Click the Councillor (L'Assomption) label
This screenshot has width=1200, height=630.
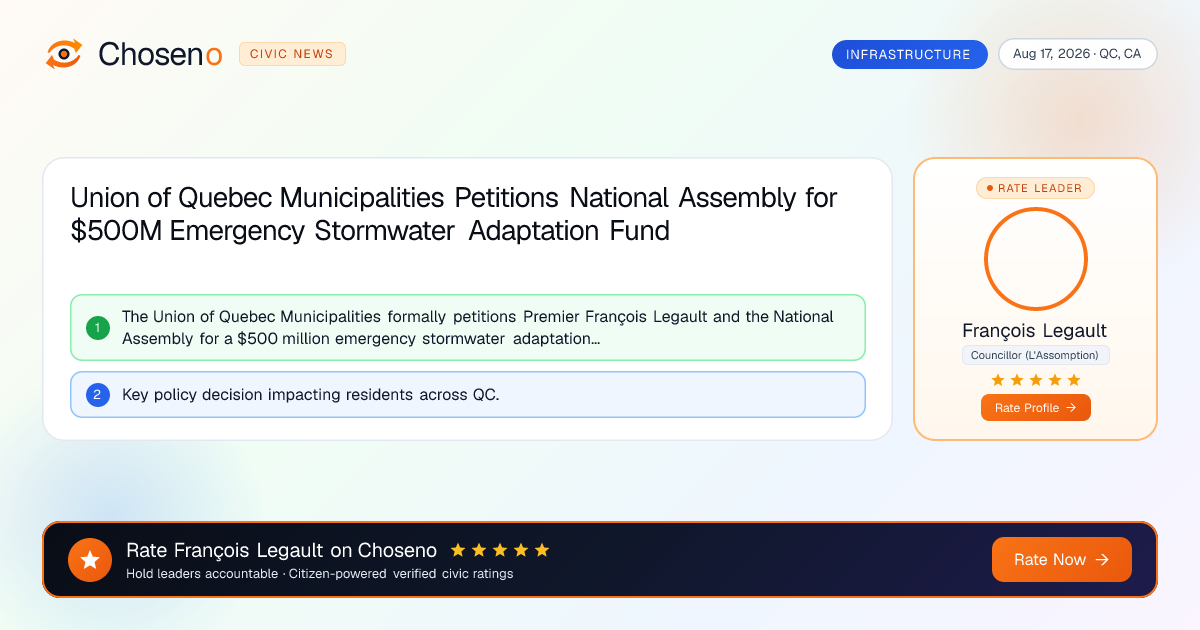click(x=1035, y=355)
